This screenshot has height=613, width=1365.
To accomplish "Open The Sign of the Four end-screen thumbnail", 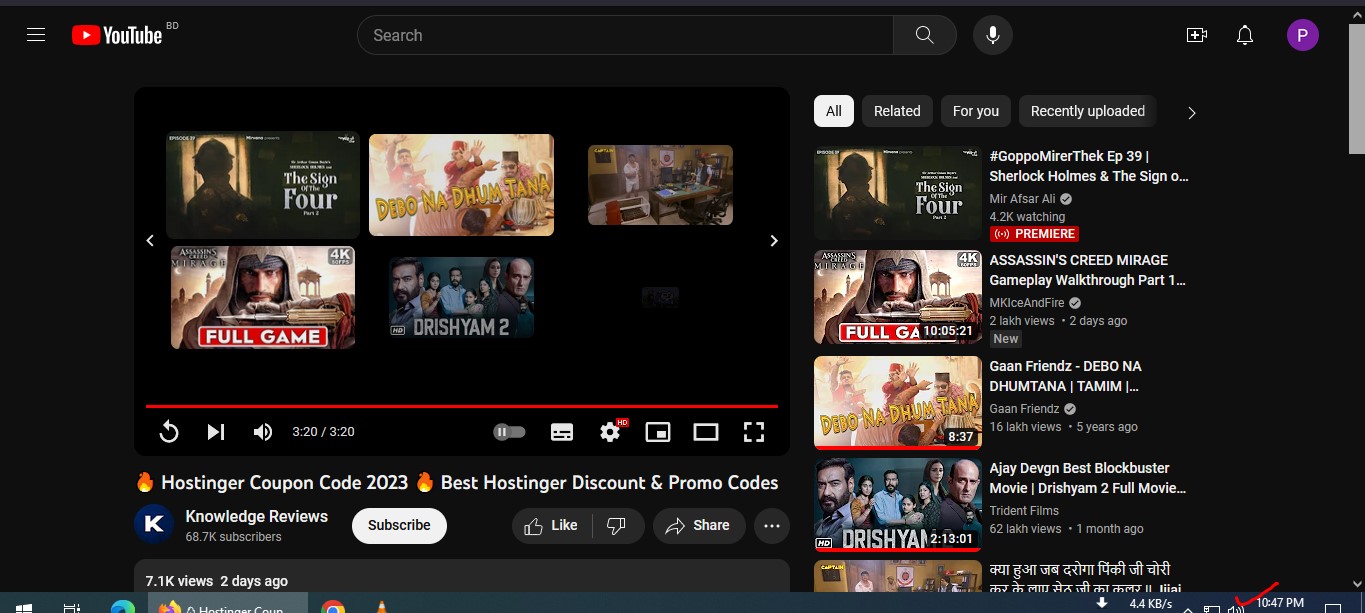I will (x=263, y=185).
